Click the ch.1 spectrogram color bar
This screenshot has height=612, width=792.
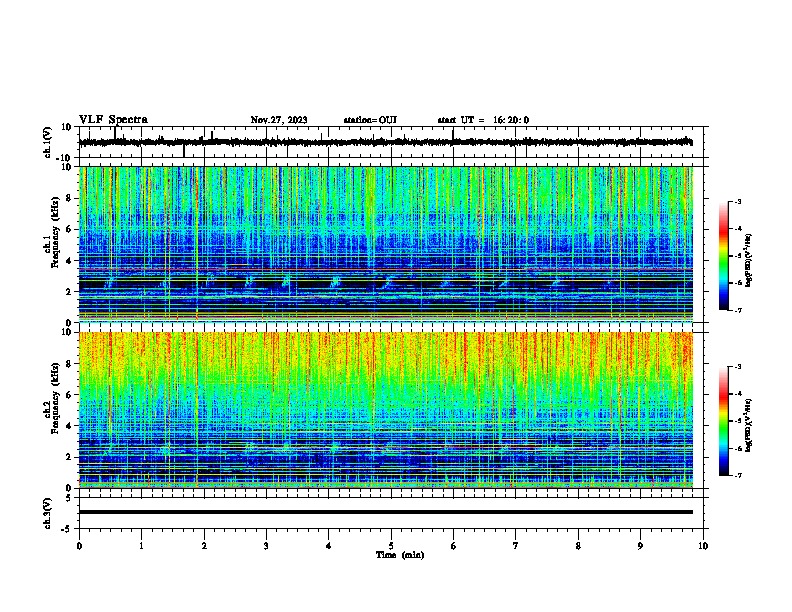pyautogui.click(x=723, y=256)
